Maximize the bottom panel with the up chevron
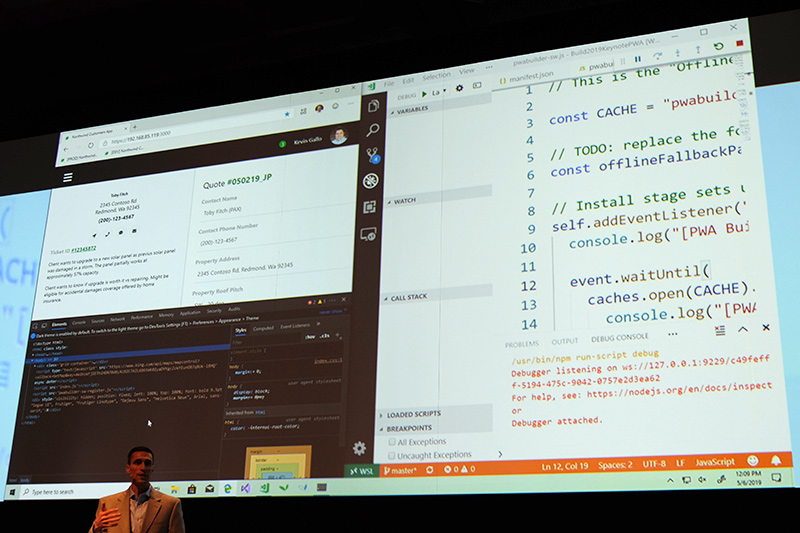This screenshot has width=800, height=533. click(x=743, y=329)
